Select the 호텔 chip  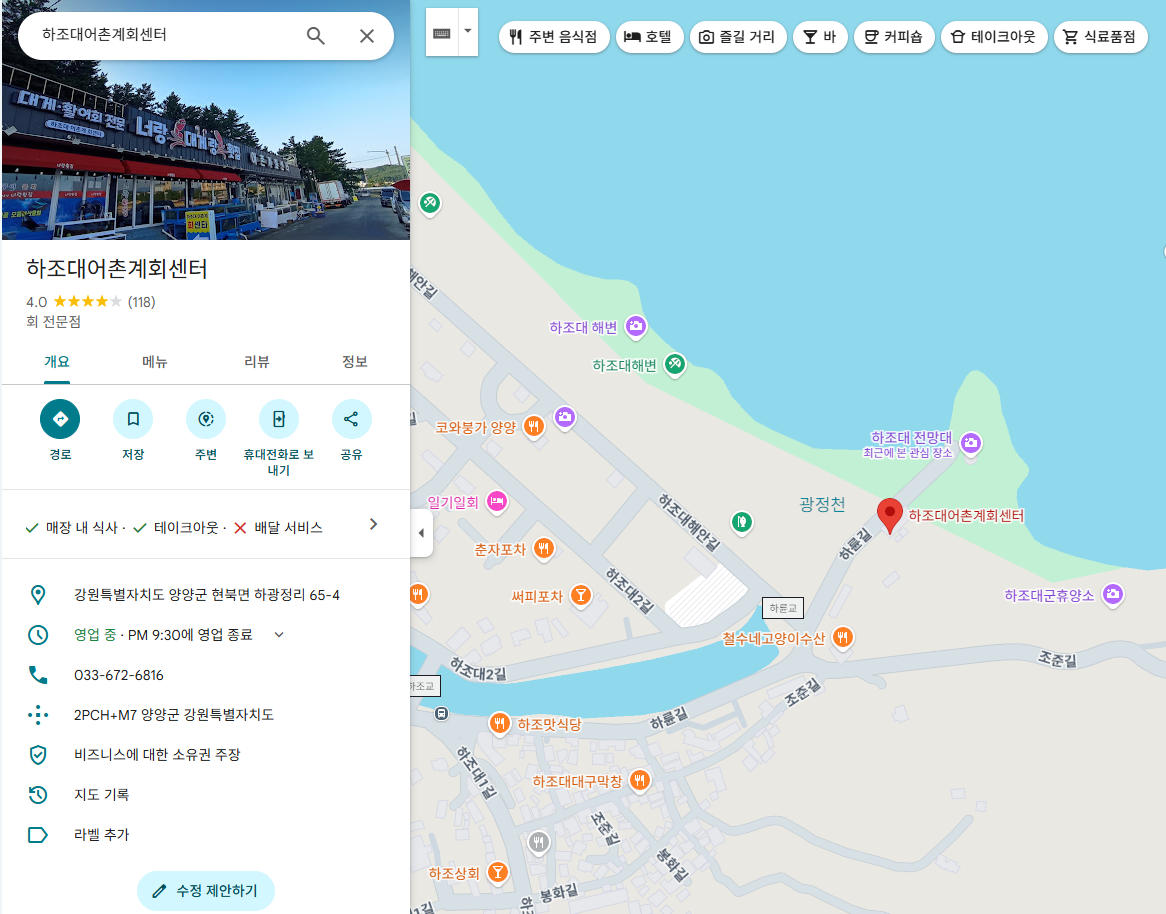[649, 36]
